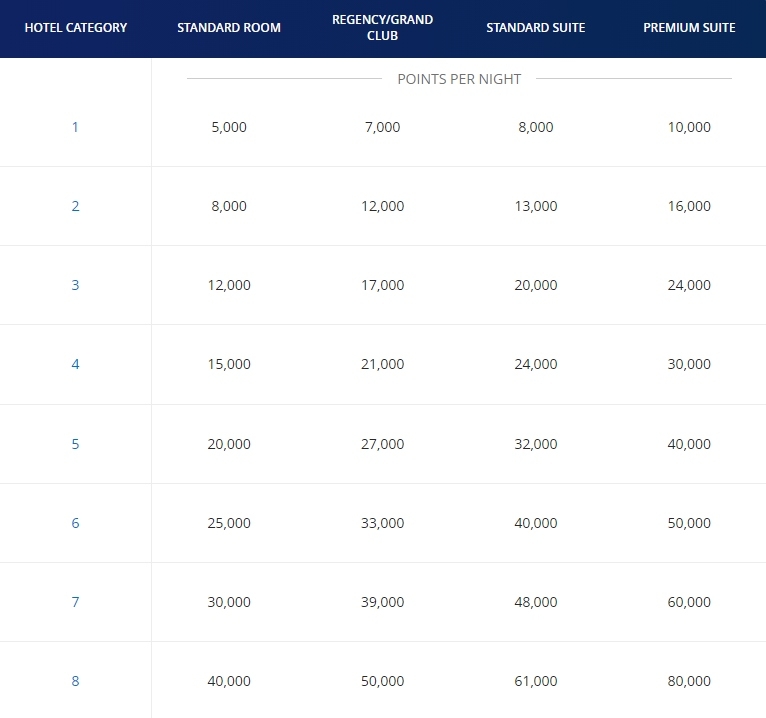Select category 7 Premium Suite value 60,000
Viewport: 766px width, 718px height.
[x=689, y=602]
